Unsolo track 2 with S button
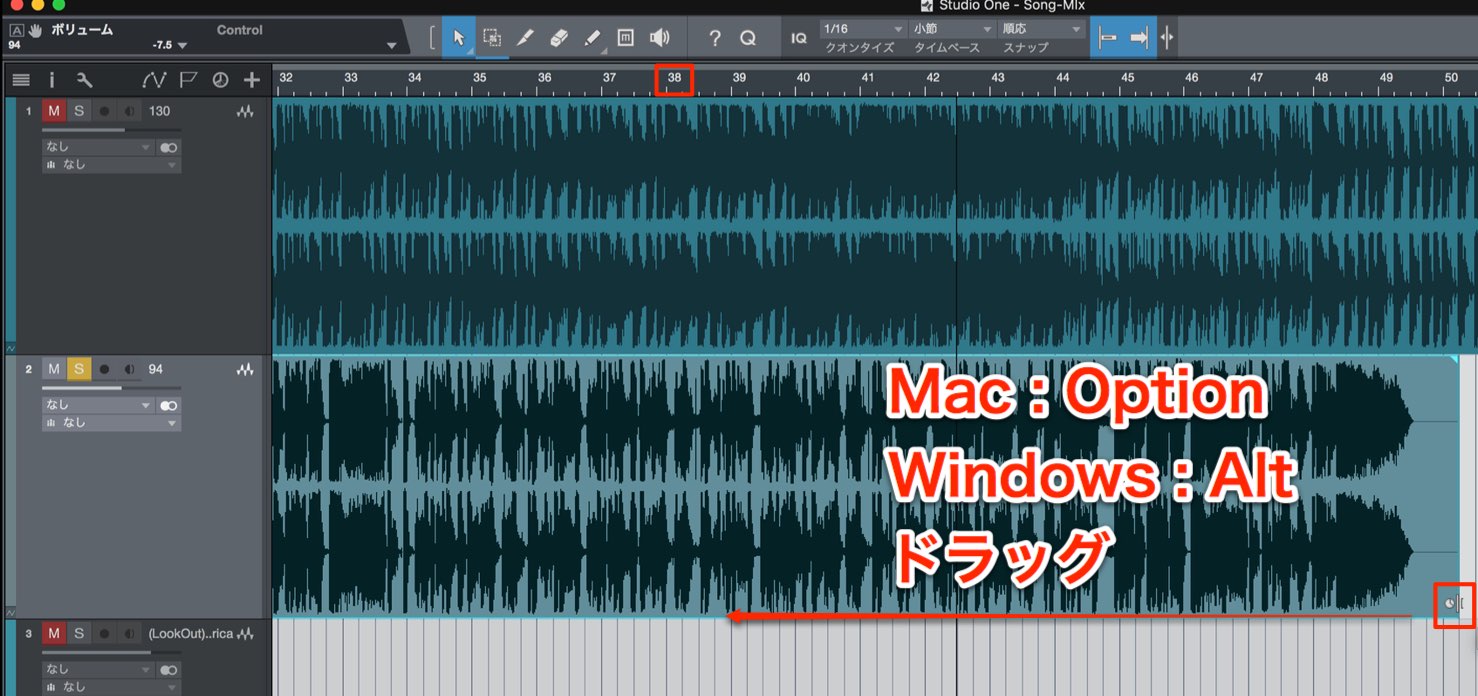 pos(78,369)
